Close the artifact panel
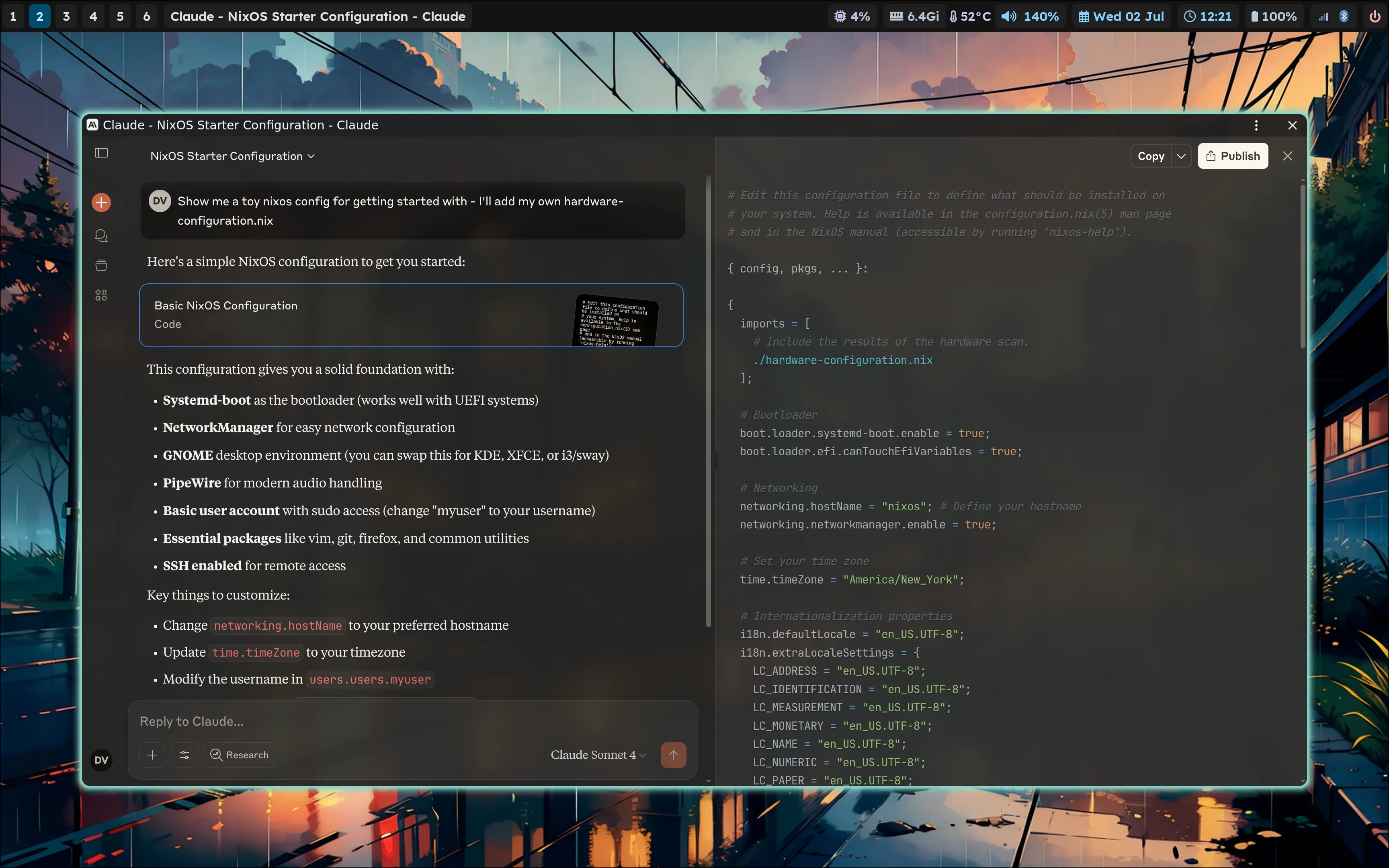Image resolution: width=1389 pixels, height=868 pixels. pos(1287,156)
